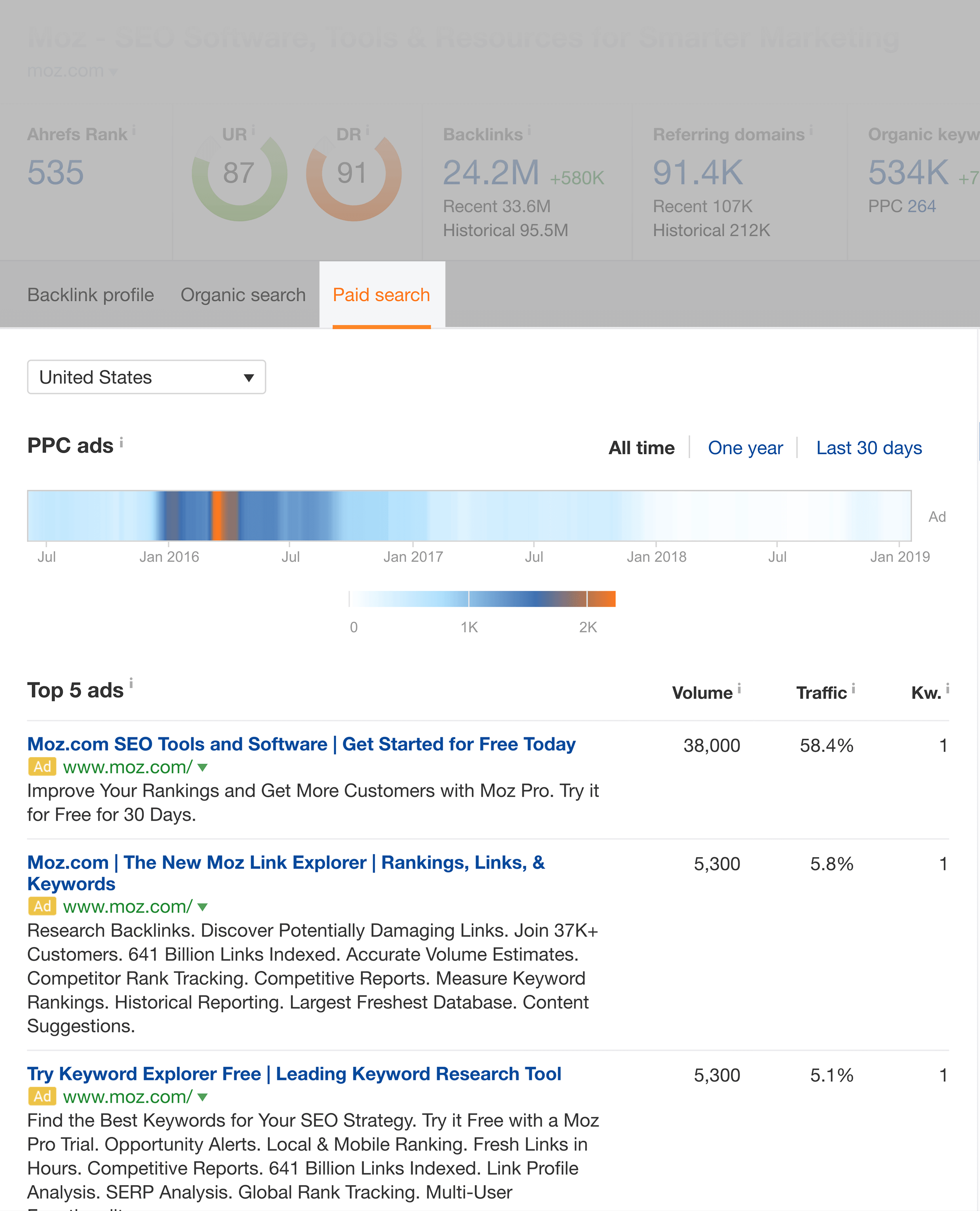
Task: Click the 38,000 volume value
Action: (712, 745)
